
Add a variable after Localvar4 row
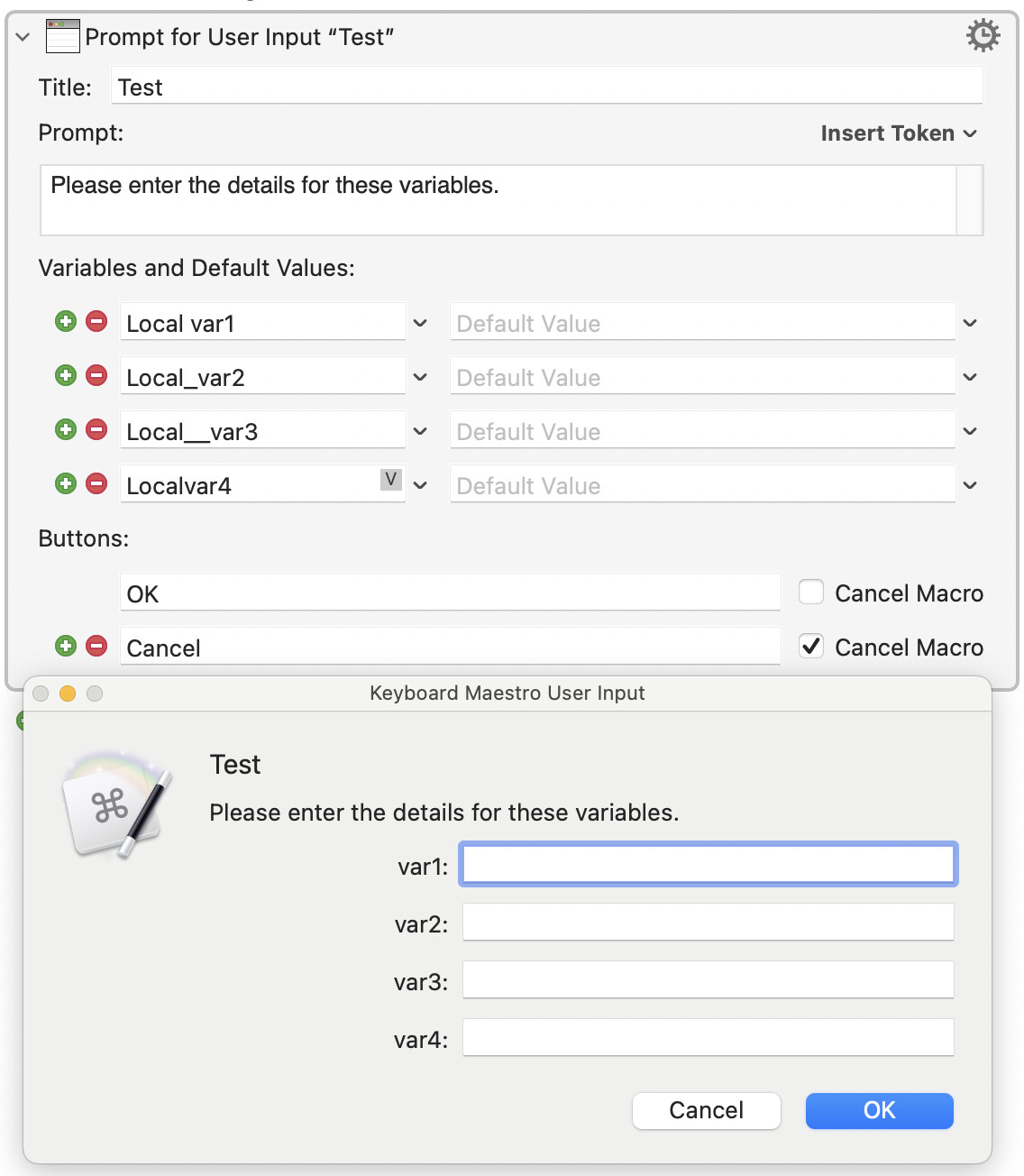(x=66, y=484)
